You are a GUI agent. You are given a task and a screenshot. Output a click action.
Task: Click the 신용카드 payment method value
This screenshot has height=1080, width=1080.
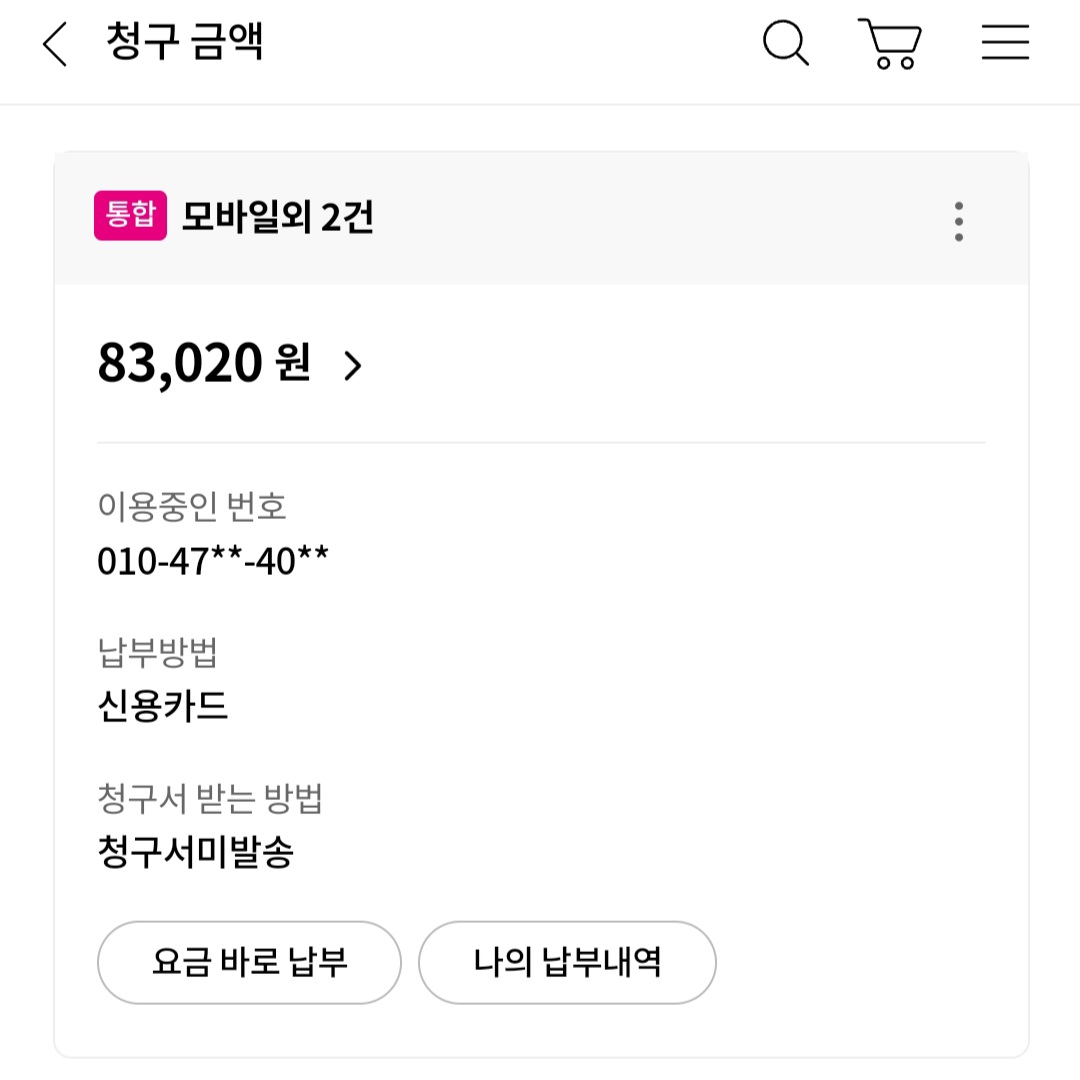click(x=163, y=707)
